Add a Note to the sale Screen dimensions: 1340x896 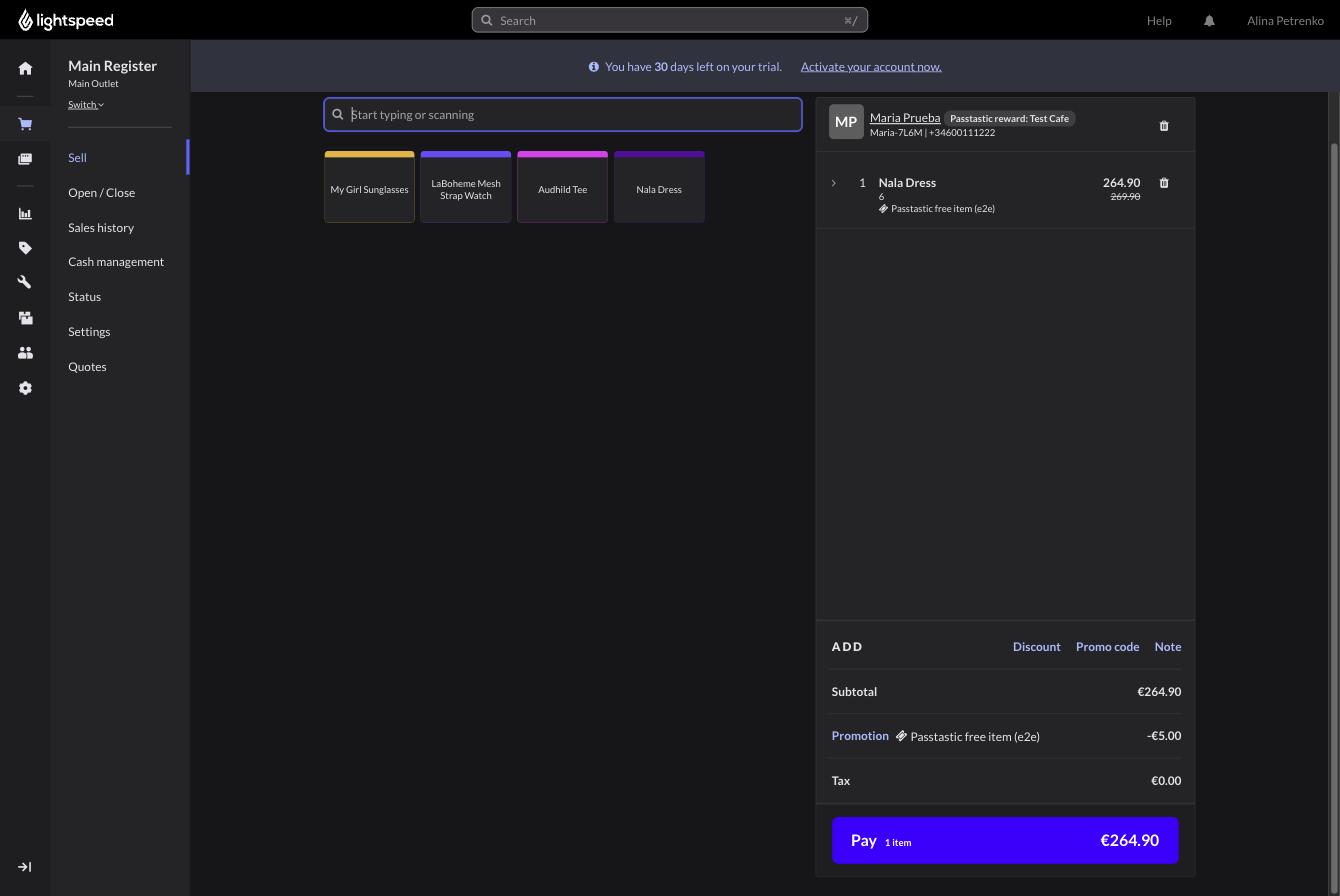(1168, 647)
